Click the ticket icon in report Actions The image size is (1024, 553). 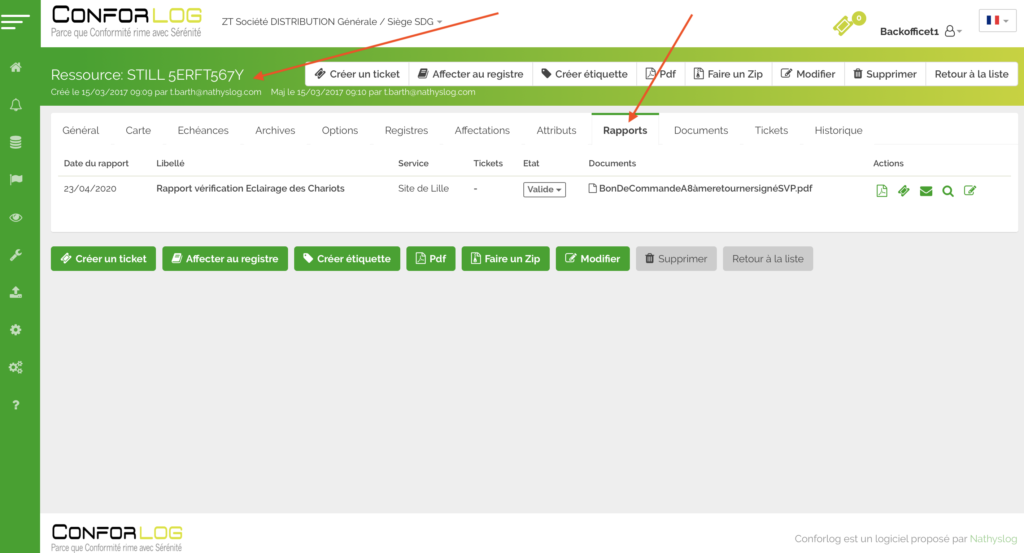click(x=904, y=191)
